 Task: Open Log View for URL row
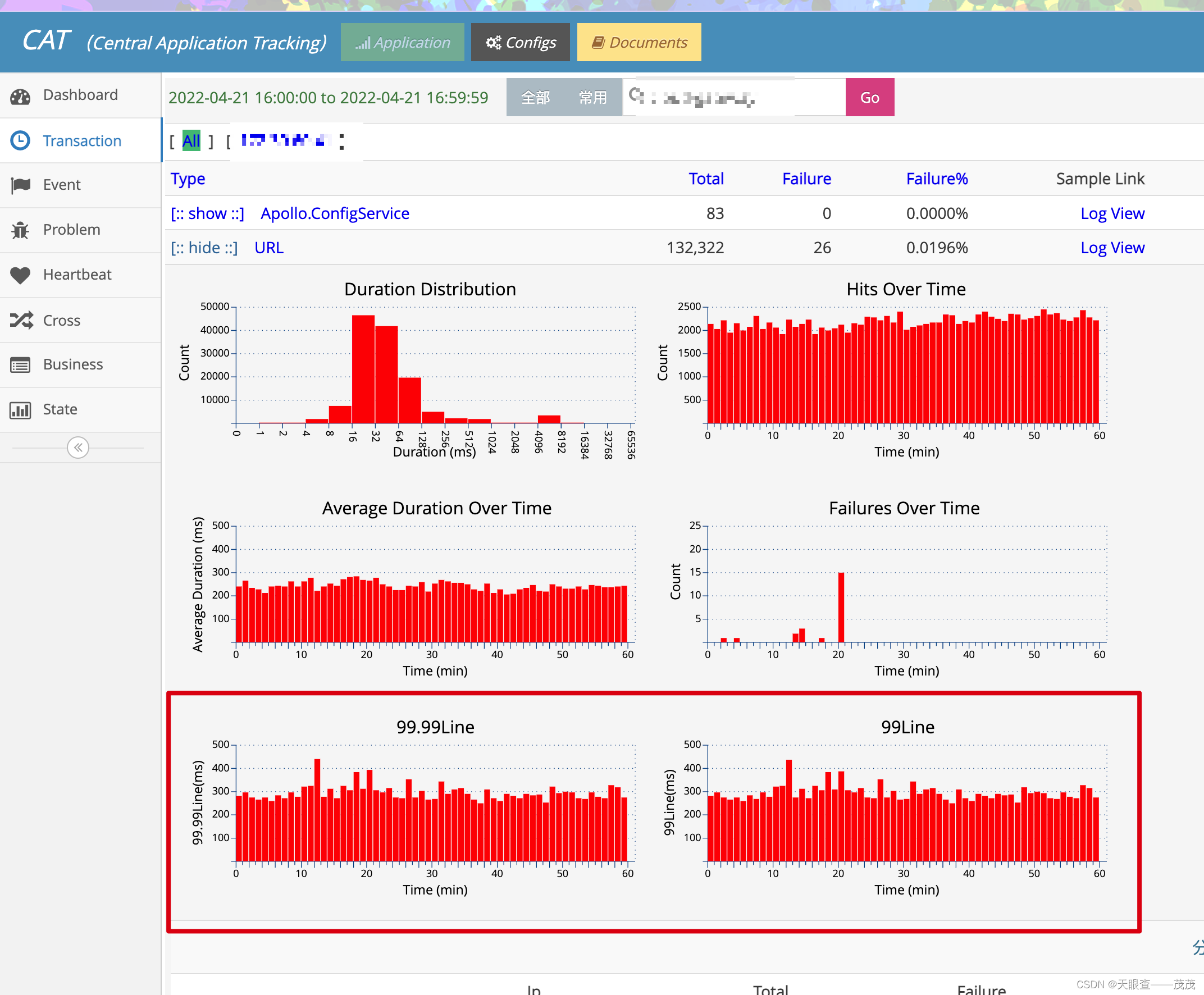tap(1112, 248)
